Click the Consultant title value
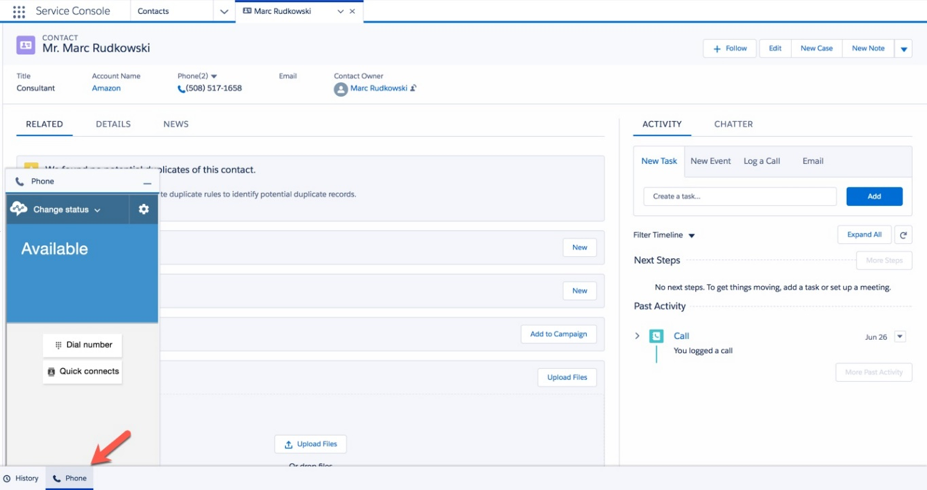Screen dimensions: 927x490 [x=35, y=88]
